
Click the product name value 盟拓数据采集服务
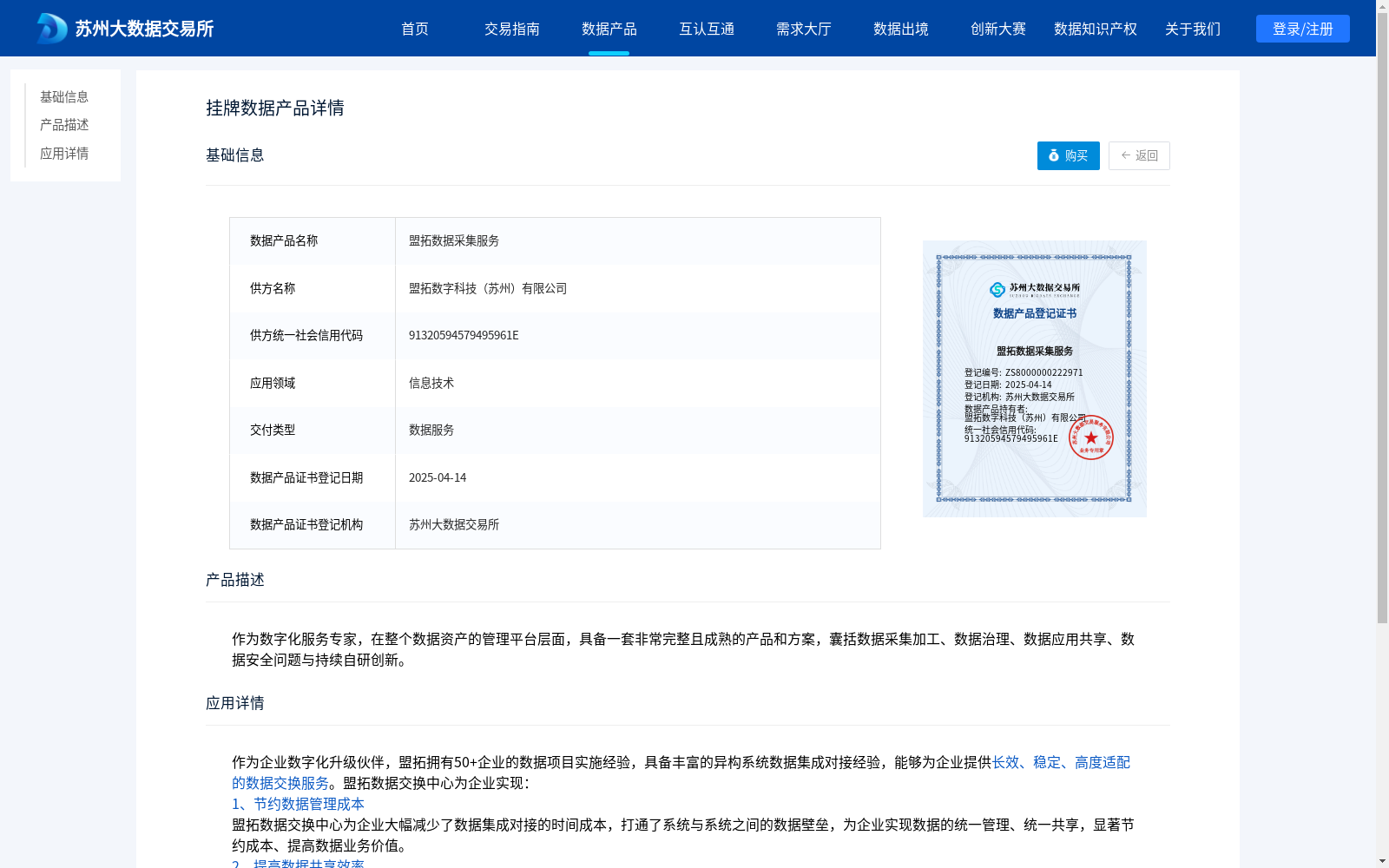pos(454,240)
